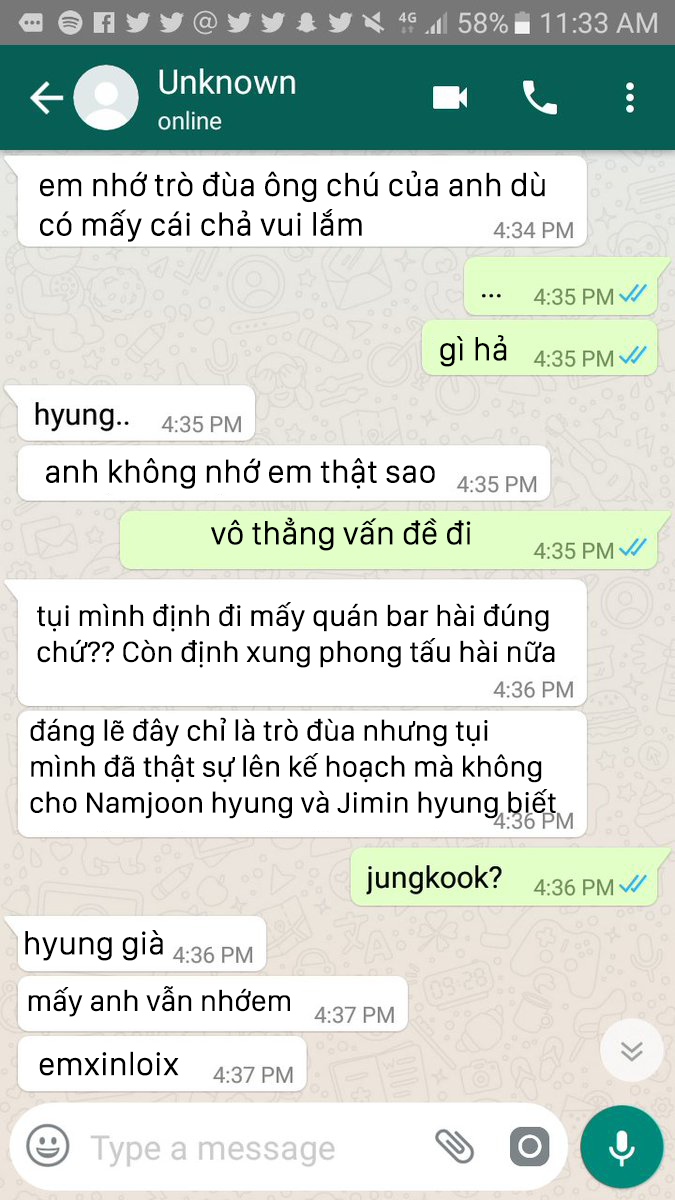Open Unknown contact profile picture
Screen dimensions: 675x1200
point(106,98)
